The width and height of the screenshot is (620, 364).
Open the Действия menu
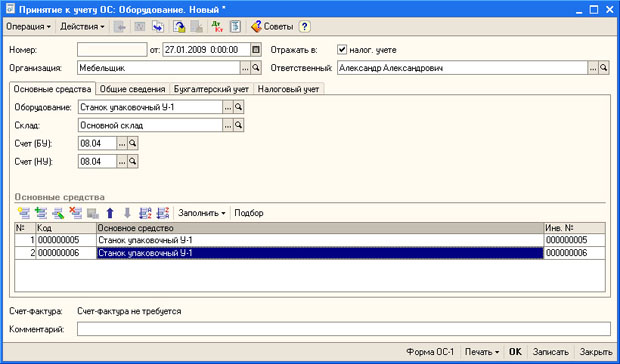pos(82,27)
